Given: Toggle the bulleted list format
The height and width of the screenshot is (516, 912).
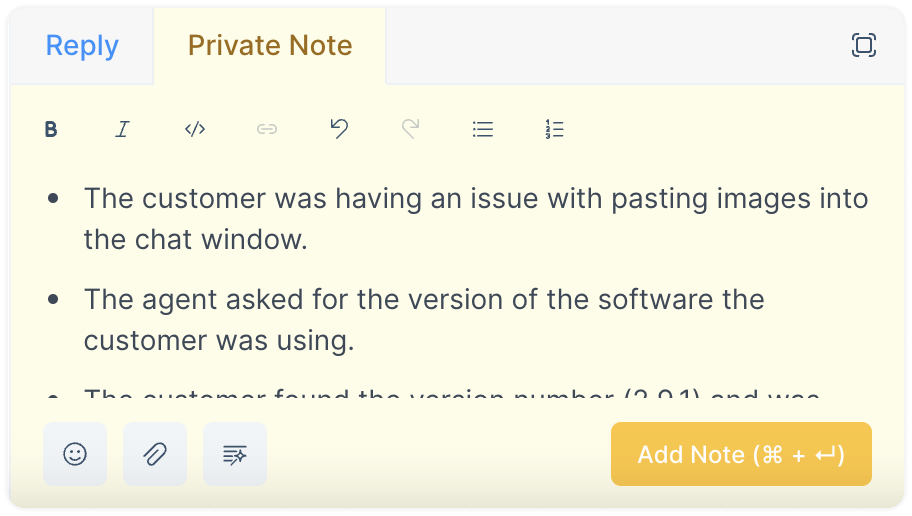Looking at the screenshot, I should click(483, 129).
